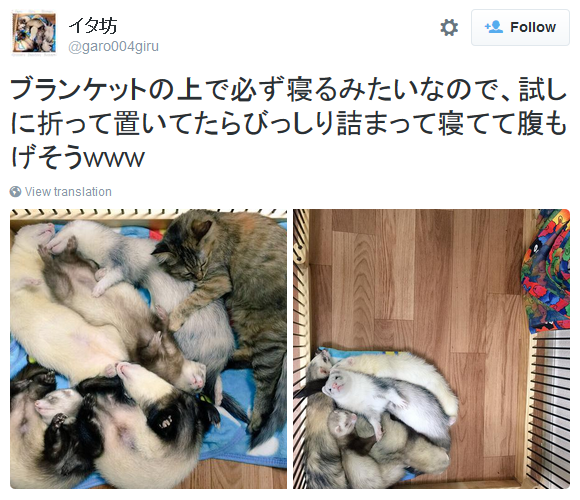This screenshot has width=580, height=500.
Task: Click the display name イタ坊
Action: pyautogui.click(x=93, y=26)
